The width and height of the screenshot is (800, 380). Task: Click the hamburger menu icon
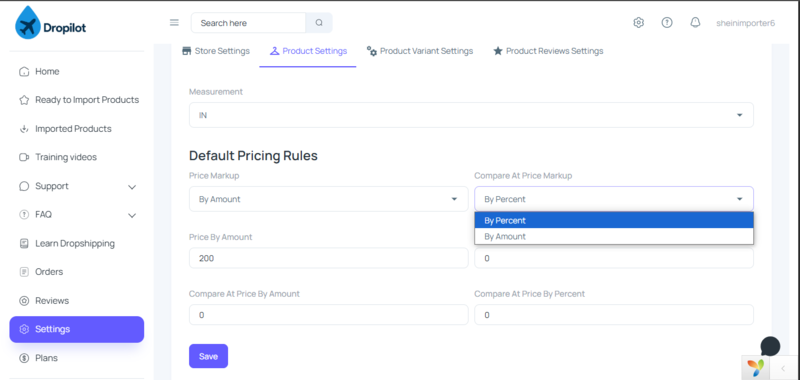click(174, 22)
